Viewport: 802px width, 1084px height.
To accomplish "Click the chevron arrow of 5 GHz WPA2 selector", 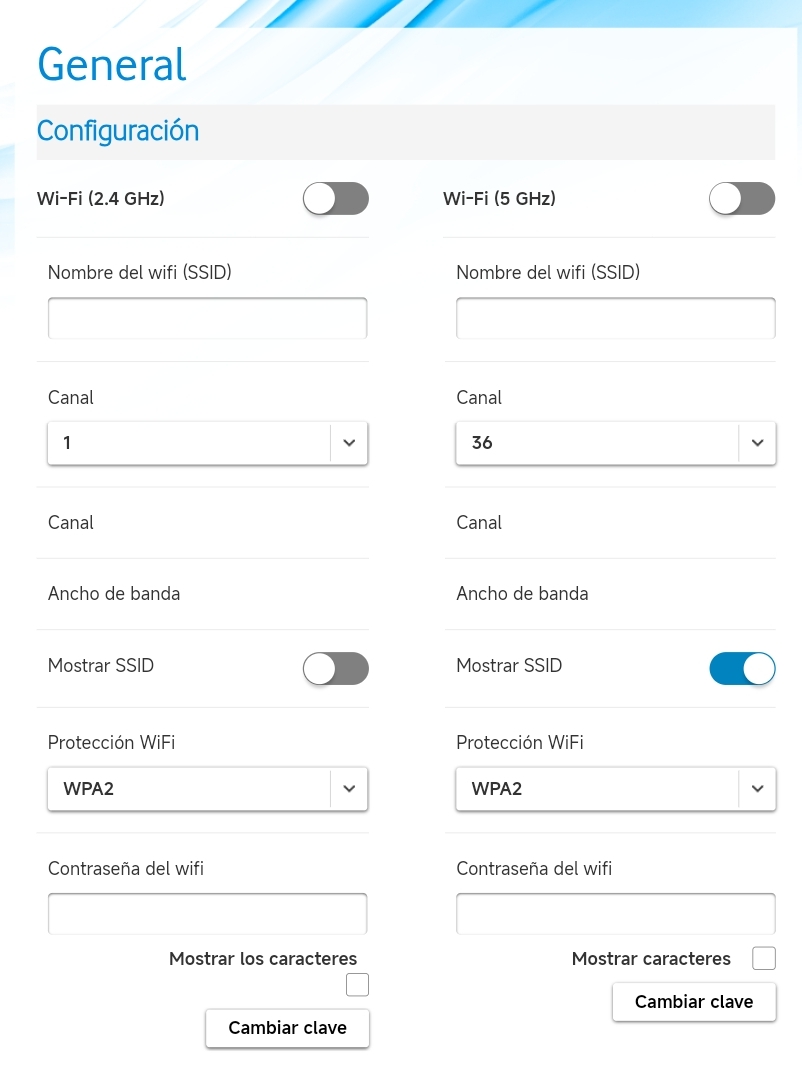I will tap(757, 788).
